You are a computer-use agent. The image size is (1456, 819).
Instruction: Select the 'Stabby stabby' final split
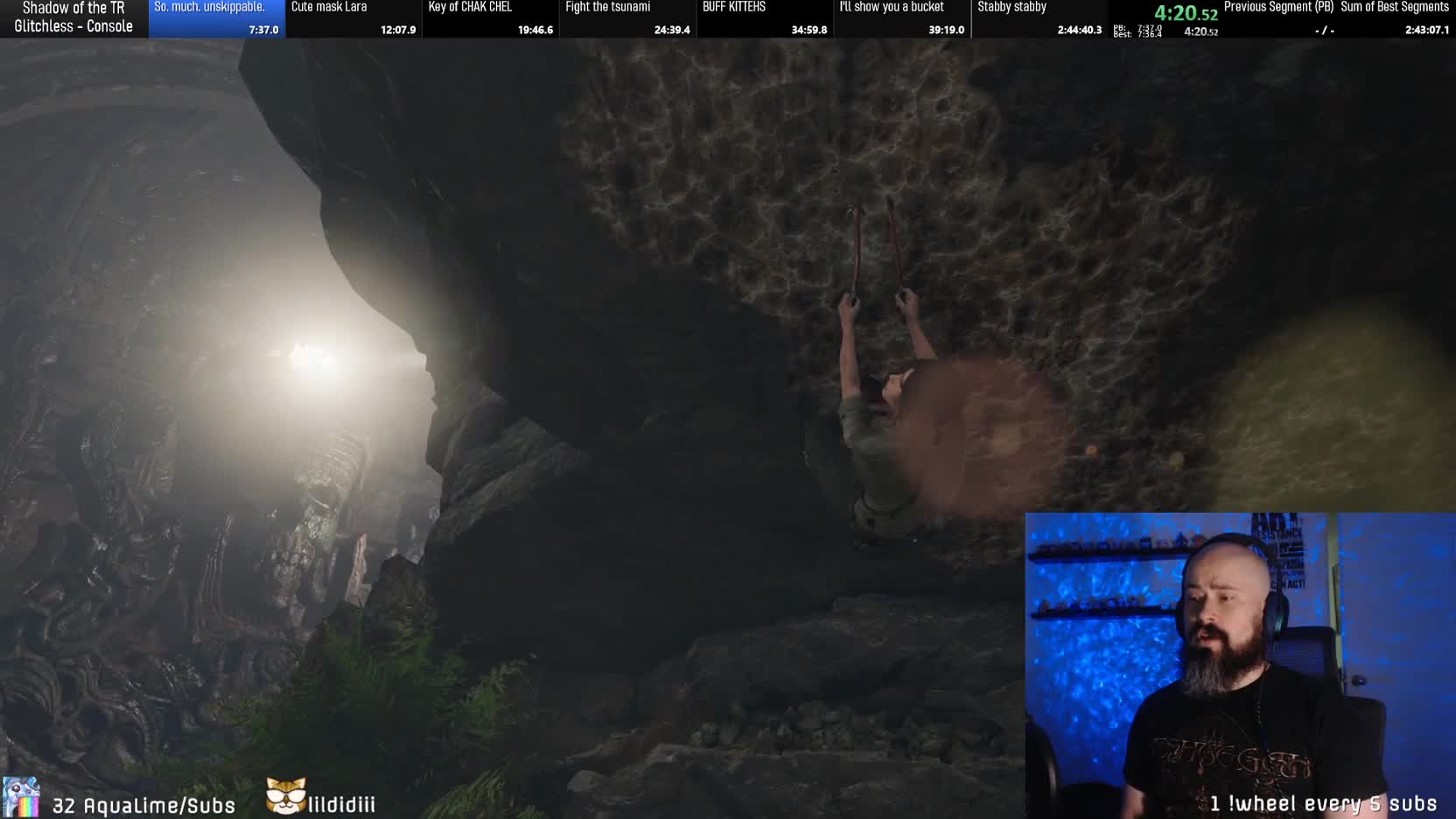[1039, 18]
